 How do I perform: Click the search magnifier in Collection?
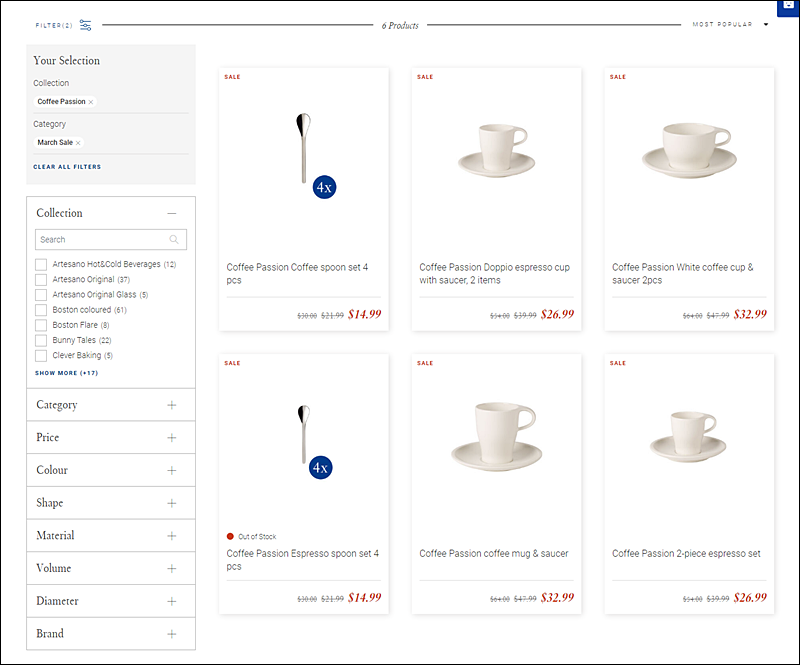(174, 239)
